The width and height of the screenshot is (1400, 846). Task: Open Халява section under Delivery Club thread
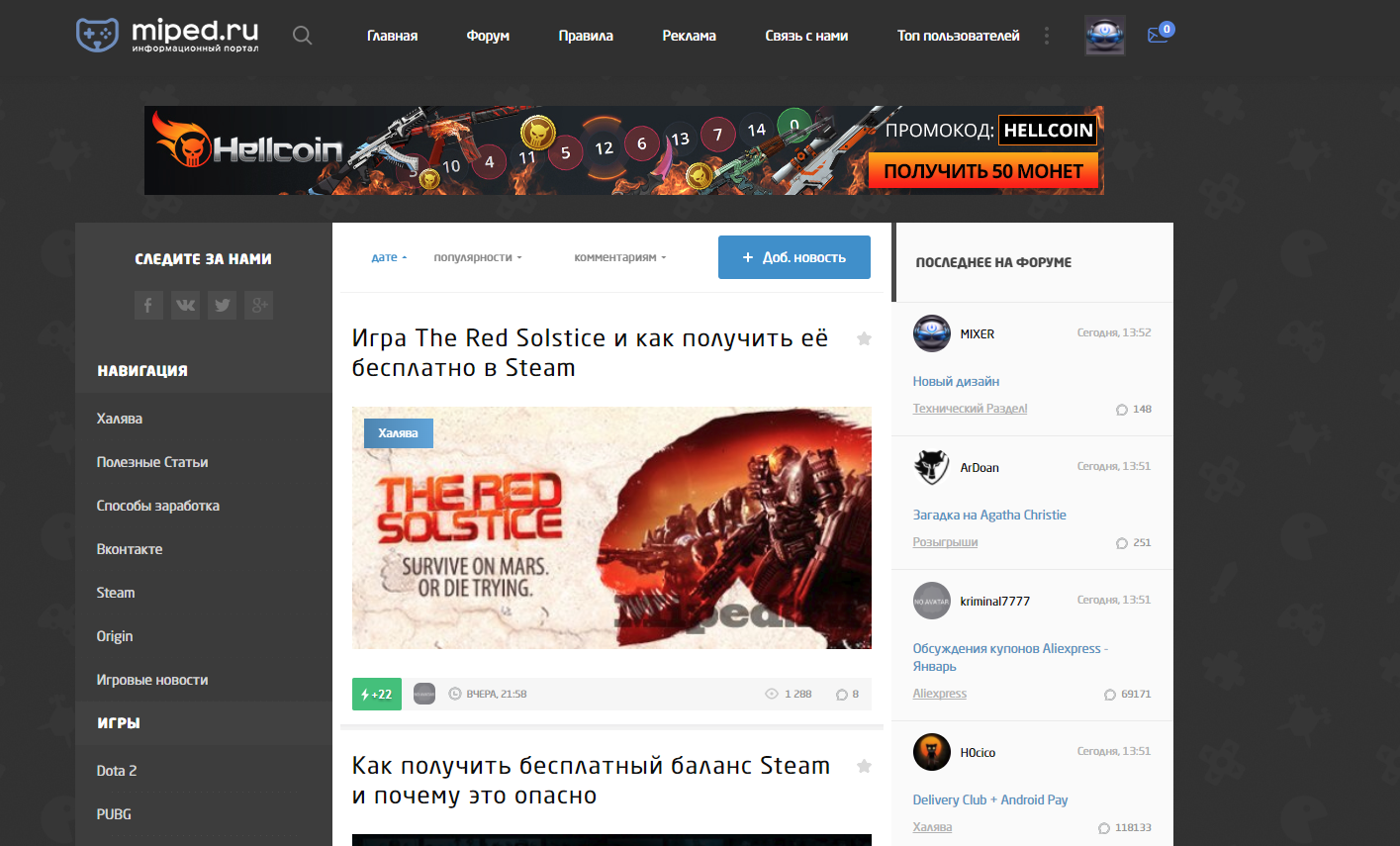tap(932, 827)
